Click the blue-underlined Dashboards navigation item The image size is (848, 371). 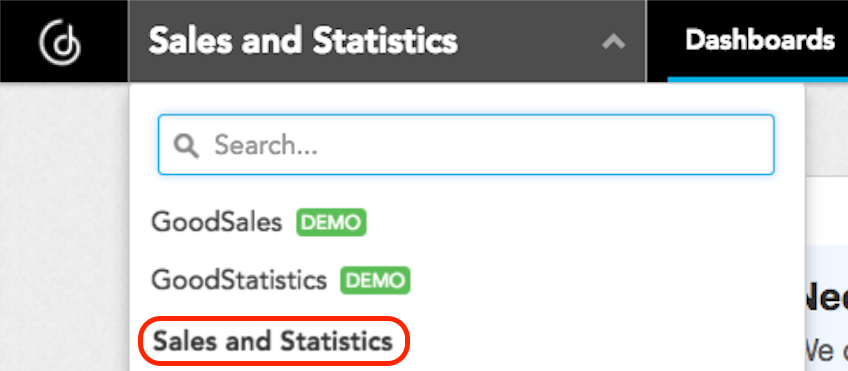point(759,40)
